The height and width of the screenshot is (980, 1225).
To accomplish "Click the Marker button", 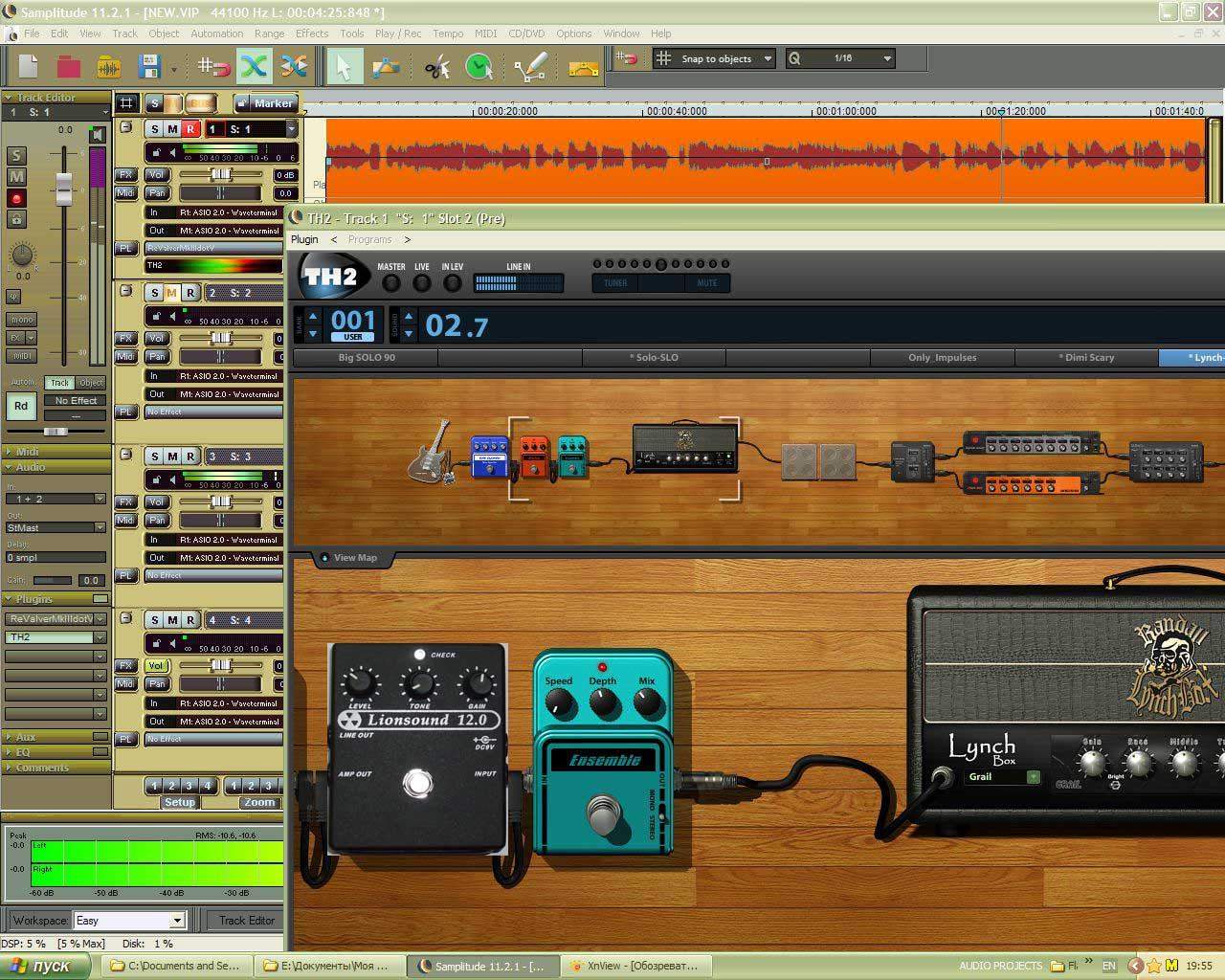I will [x=274, y=103].
